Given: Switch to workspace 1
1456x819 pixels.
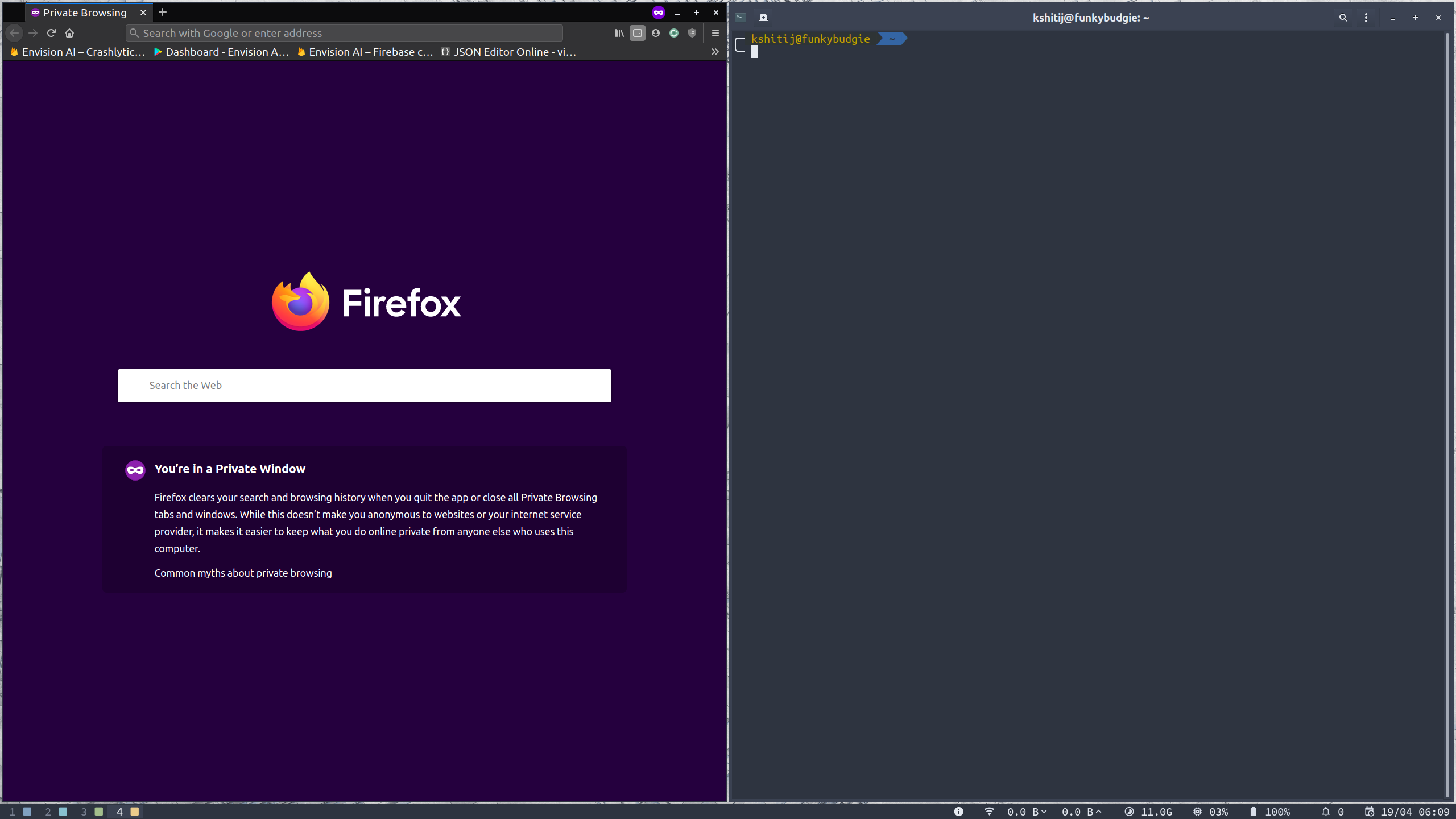Looking at the screenshot, I should (20, 812).
